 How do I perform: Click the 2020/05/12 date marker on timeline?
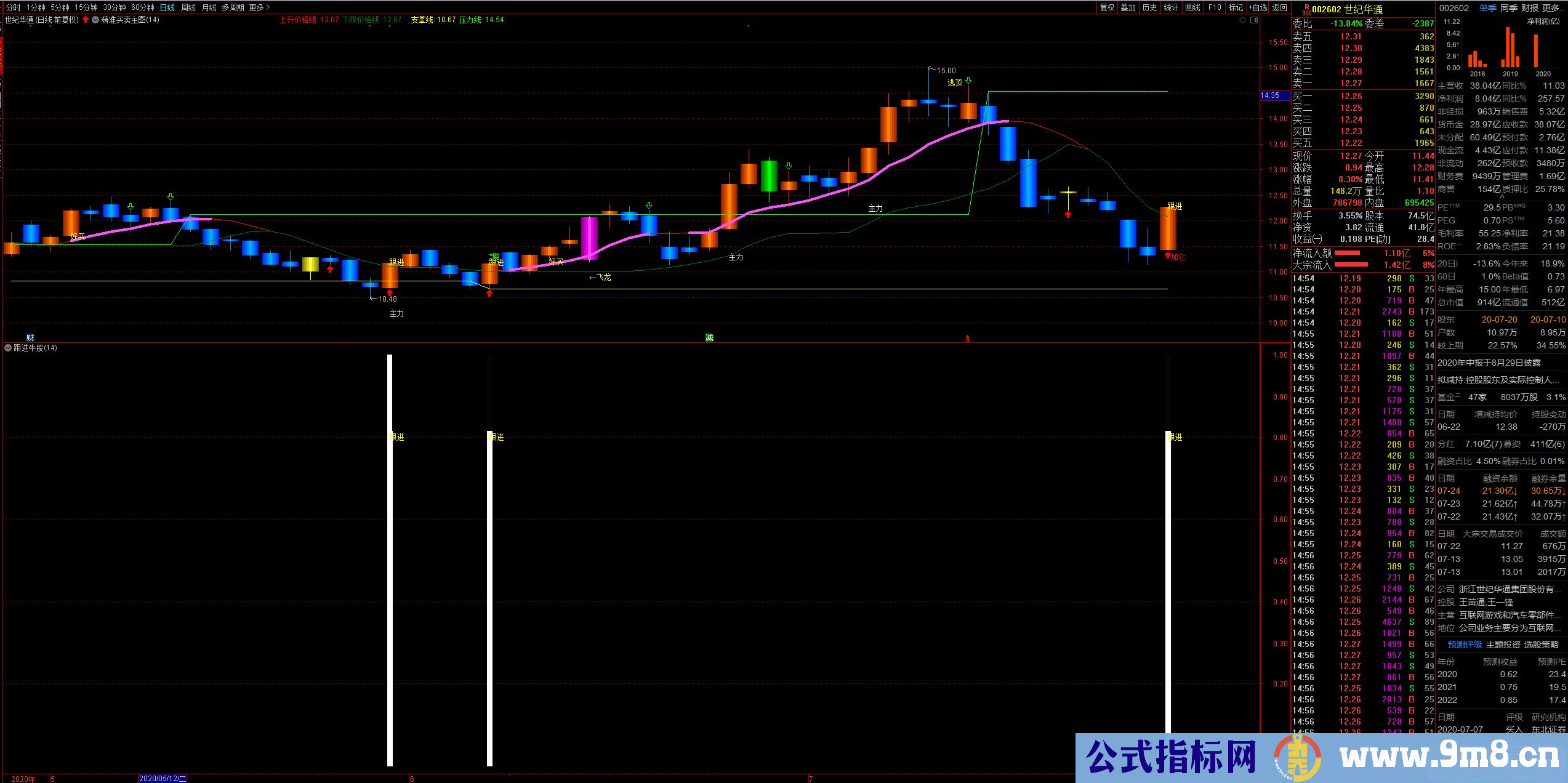click(163, 779)
